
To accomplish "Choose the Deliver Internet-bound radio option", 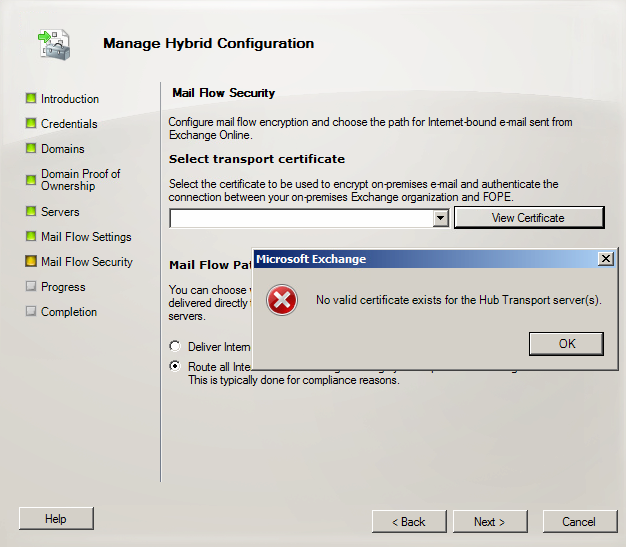I will (x=175, y=346).
